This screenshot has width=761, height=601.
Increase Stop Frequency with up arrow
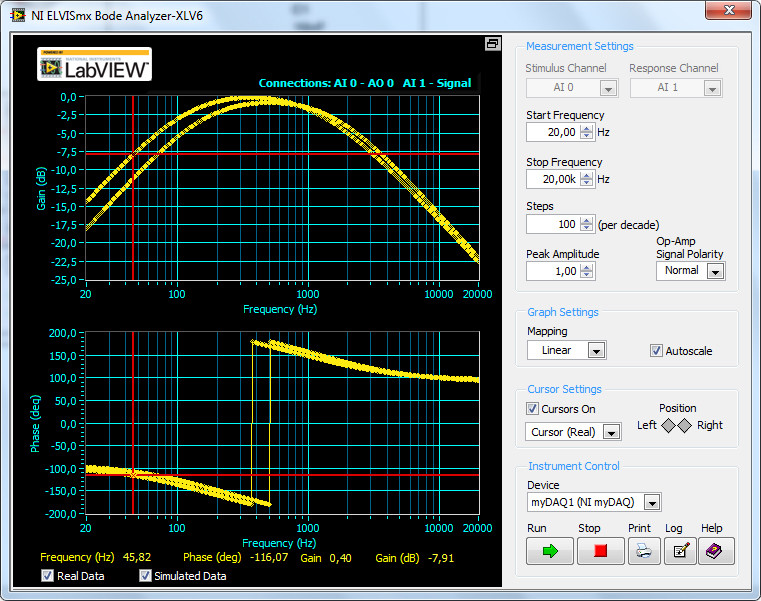[587, 176]
